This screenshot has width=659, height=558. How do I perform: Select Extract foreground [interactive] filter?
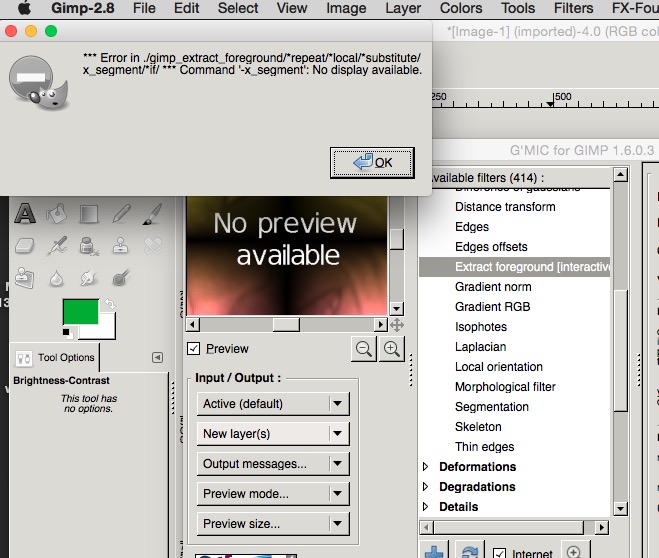[x=514, y=267]
